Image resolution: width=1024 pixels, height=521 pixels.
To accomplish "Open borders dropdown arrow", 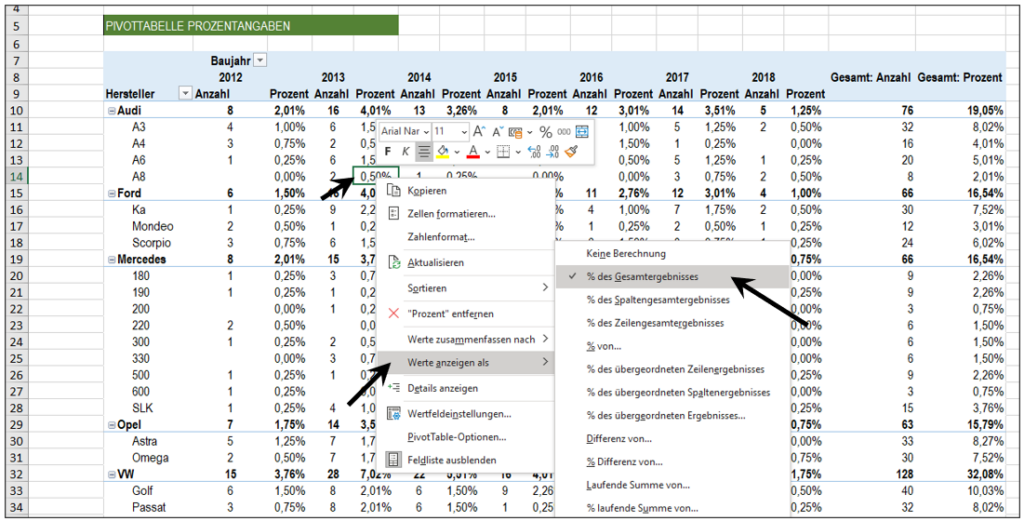I will click(x=518, y=152).
